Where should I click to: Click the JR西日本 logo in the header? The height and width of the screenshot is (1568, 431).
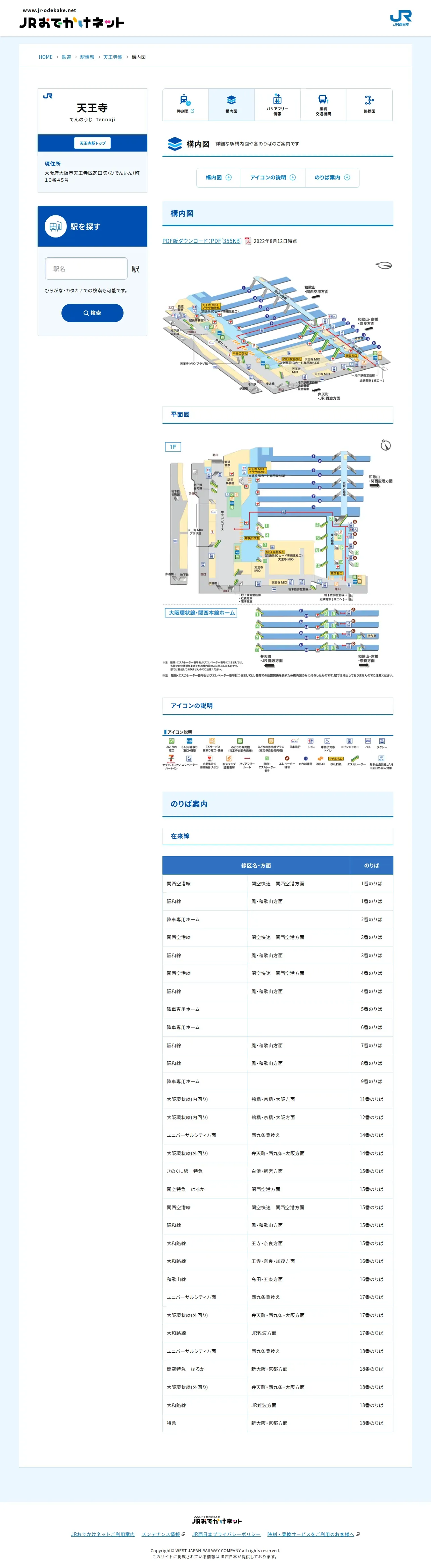(x=400, y=18)
